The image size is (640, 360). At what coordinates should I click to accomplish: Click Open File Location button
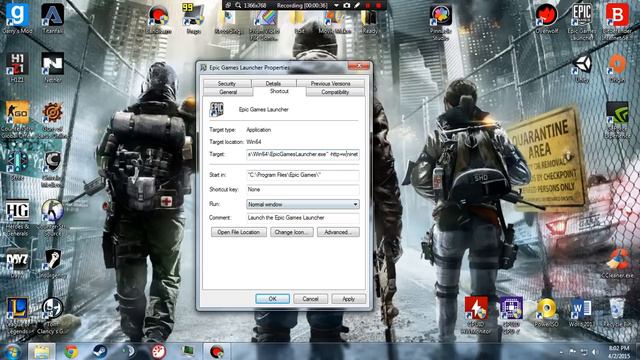tap(239, 232)
